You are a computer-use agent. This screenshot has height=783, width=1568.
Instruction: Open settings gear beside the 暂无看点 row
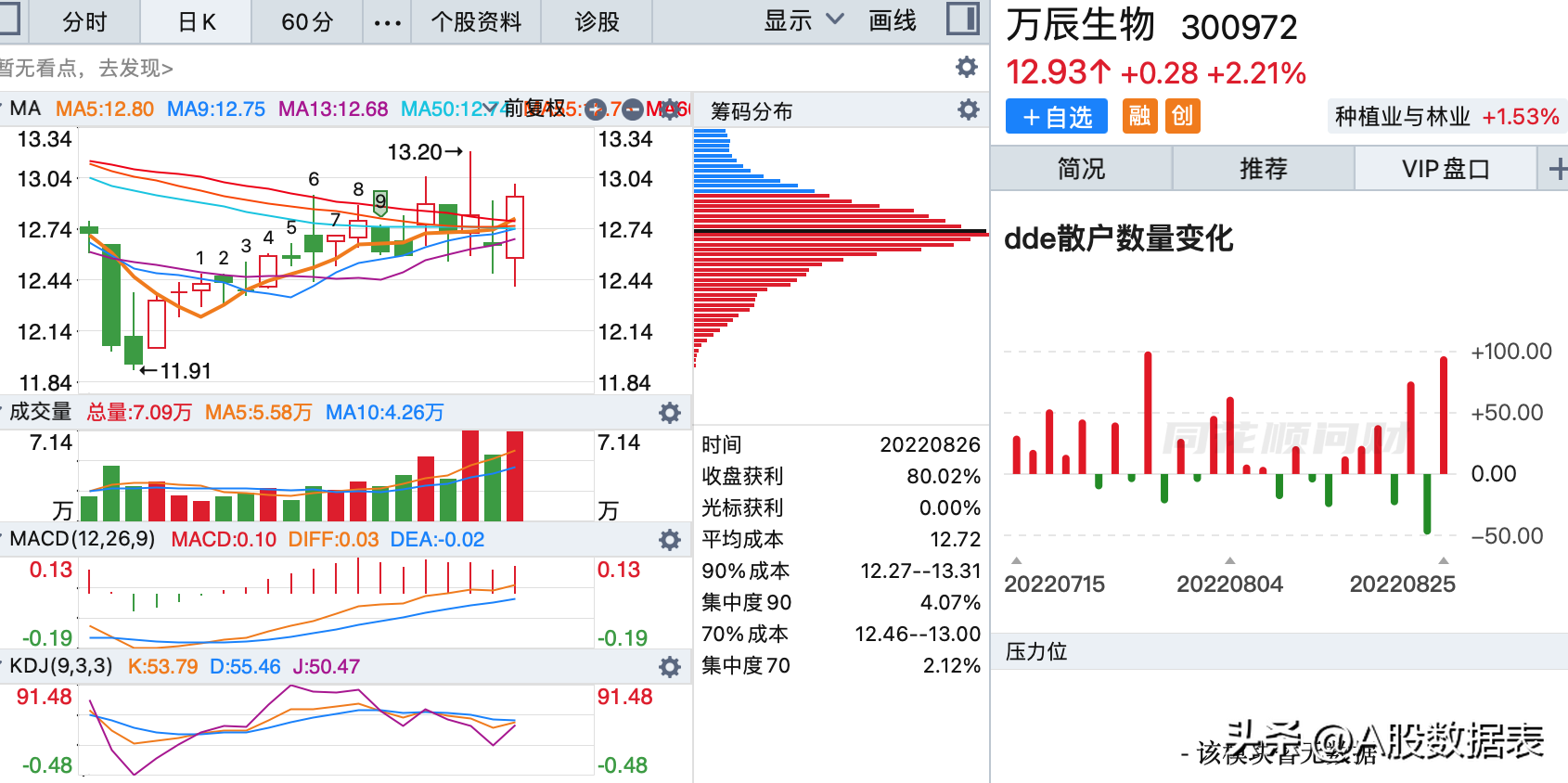tap(967, 67)
